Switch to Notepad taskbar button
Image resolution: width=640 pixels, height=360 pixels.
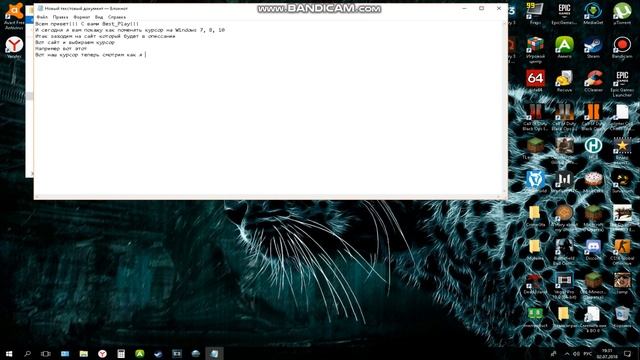point(215,353)
